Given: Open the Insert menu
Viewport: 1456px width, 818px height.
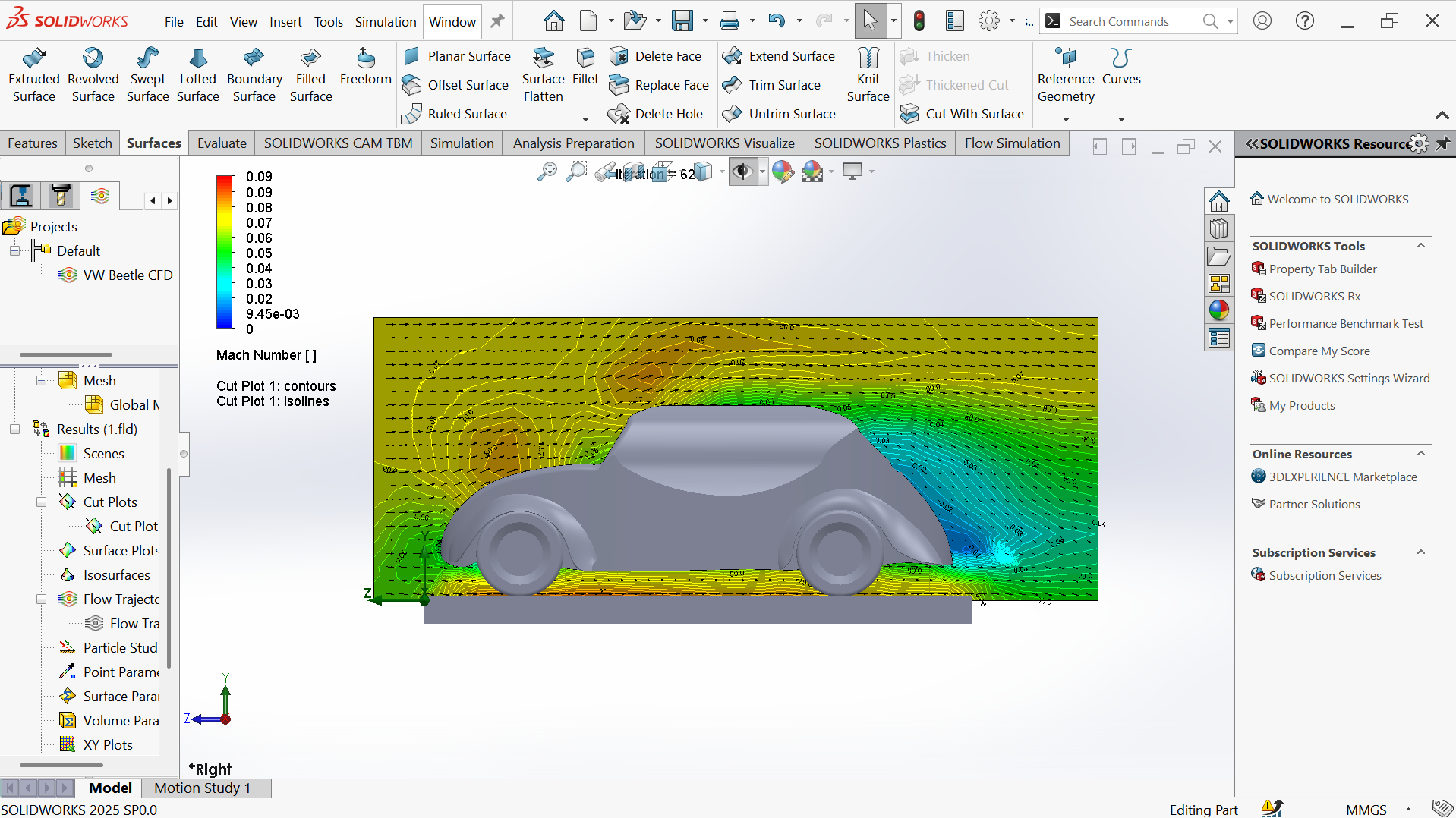Looking at the screenshot, I should 285,22.
